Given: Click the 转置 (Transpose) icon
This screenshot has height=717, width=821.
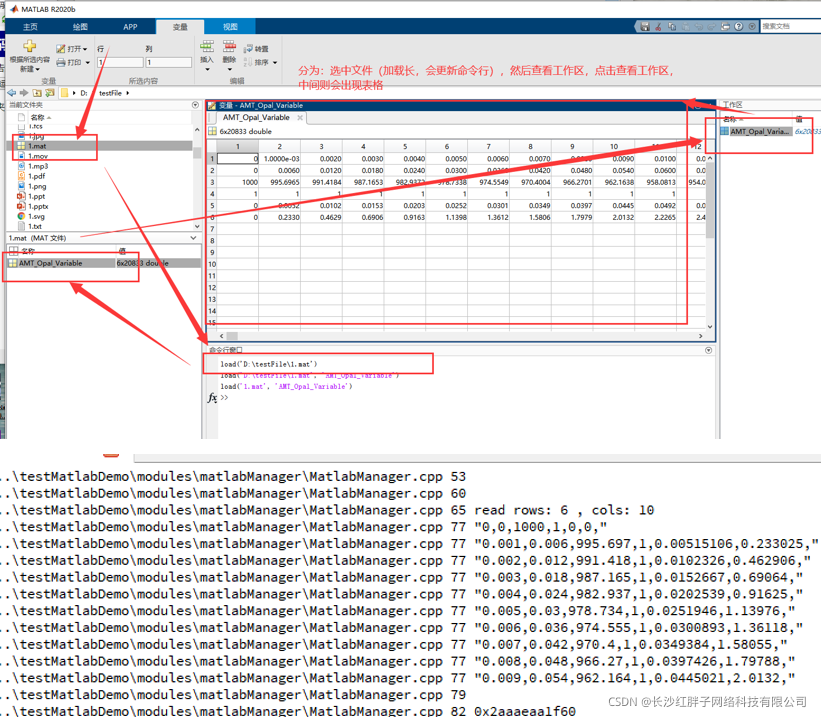Looking at the screenshot, I should coord(248,49).
